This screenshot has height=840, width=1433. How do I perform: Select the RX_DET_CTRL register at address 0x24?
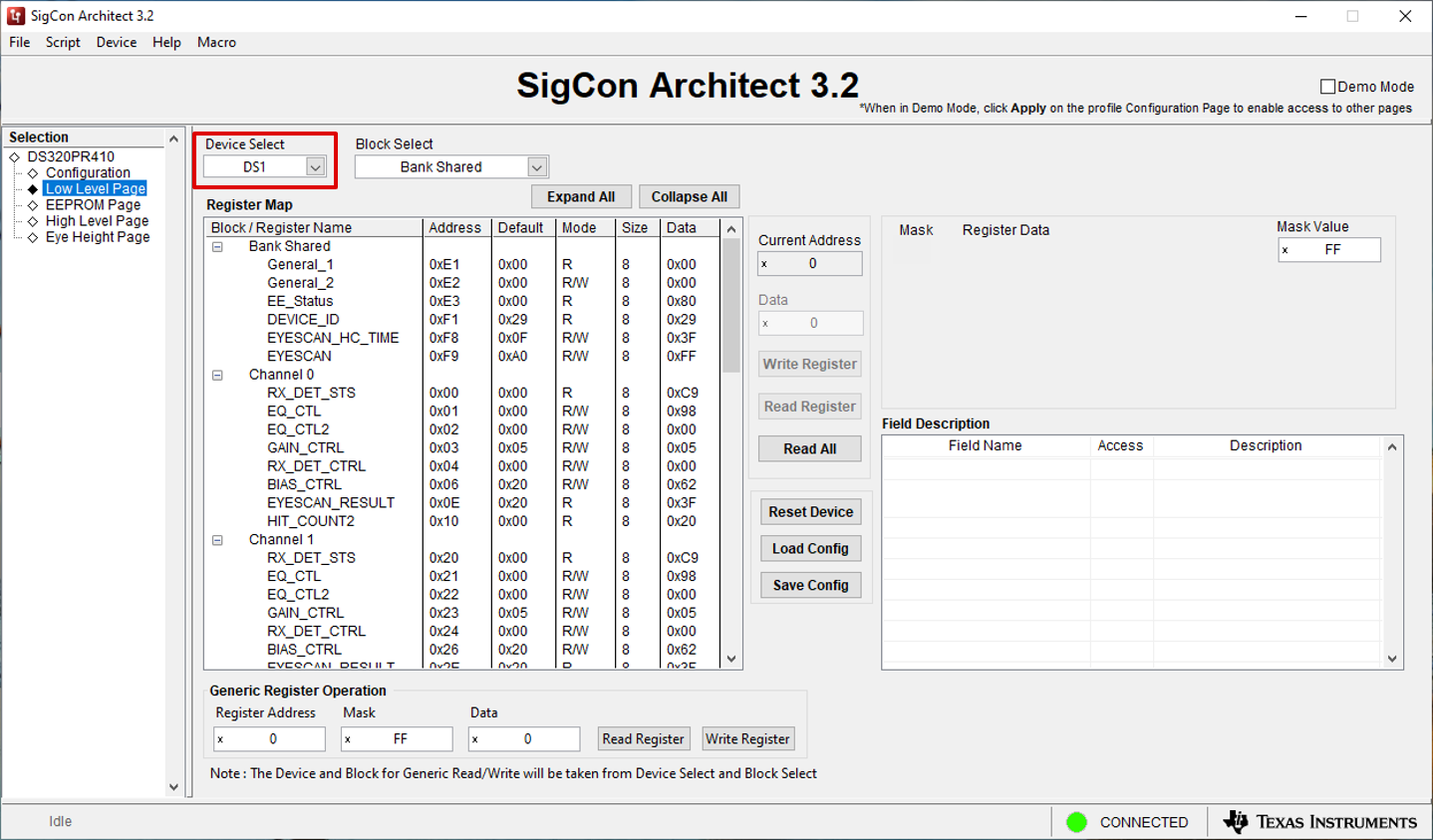point(464,632)
